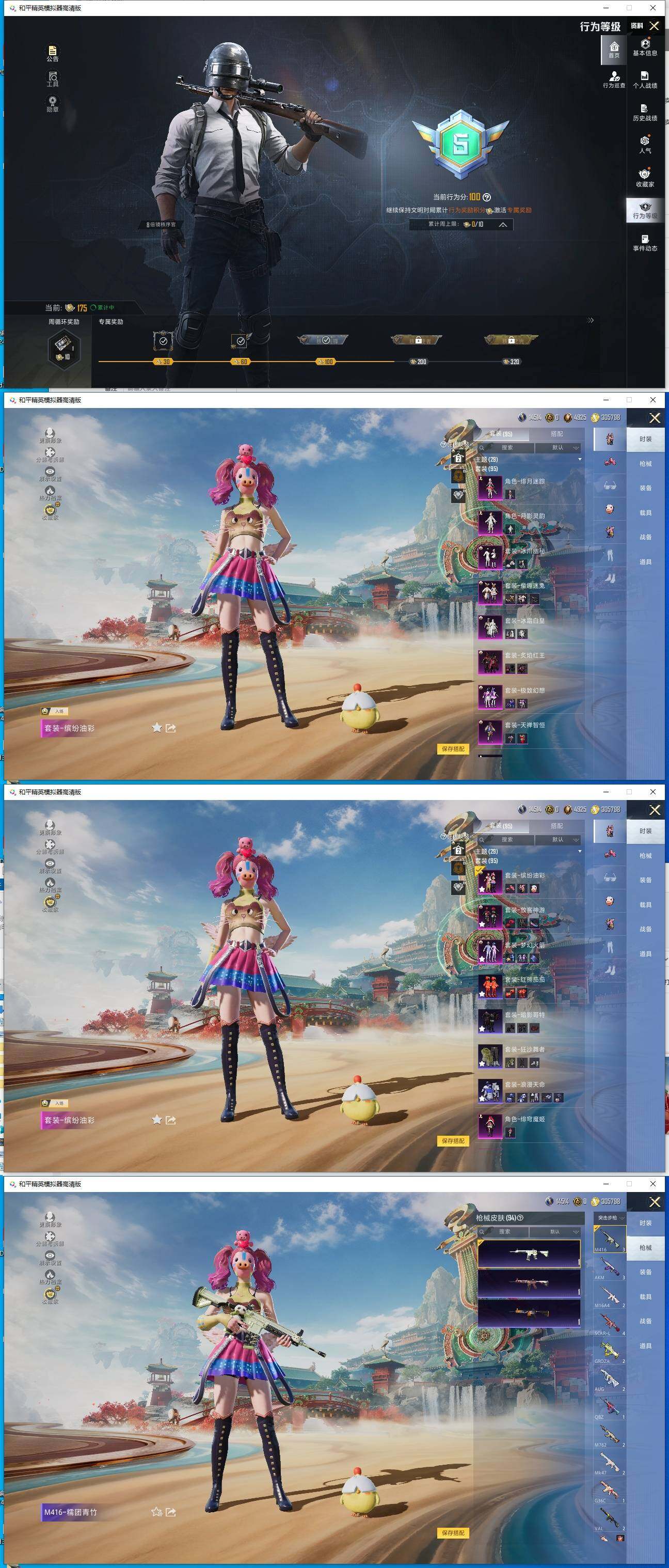Click the checked reward above the 30 milestone
Screen dimensions: 669x1568
tap(163, 341)
